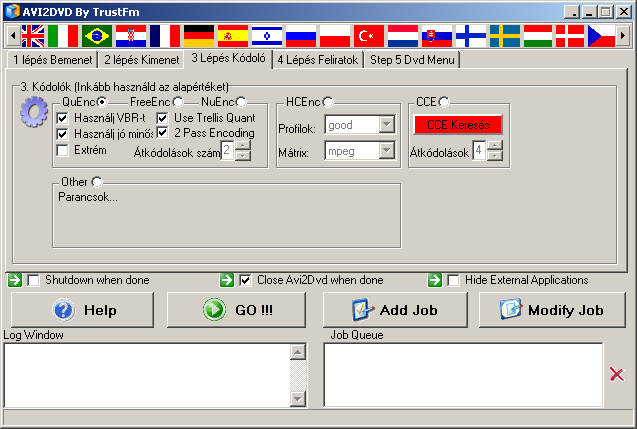Enable the Shutdown when done checkbox
The width and height of the screenshot is (637, 429).
tap(34, 280)
